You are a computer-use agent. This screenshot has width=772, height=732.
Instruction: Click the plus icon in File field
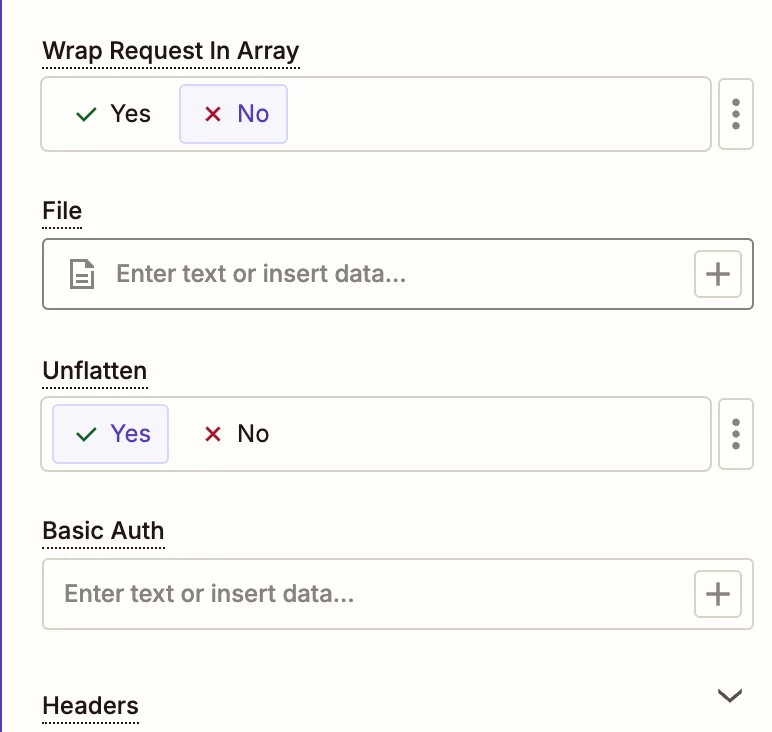pos(717,274)
